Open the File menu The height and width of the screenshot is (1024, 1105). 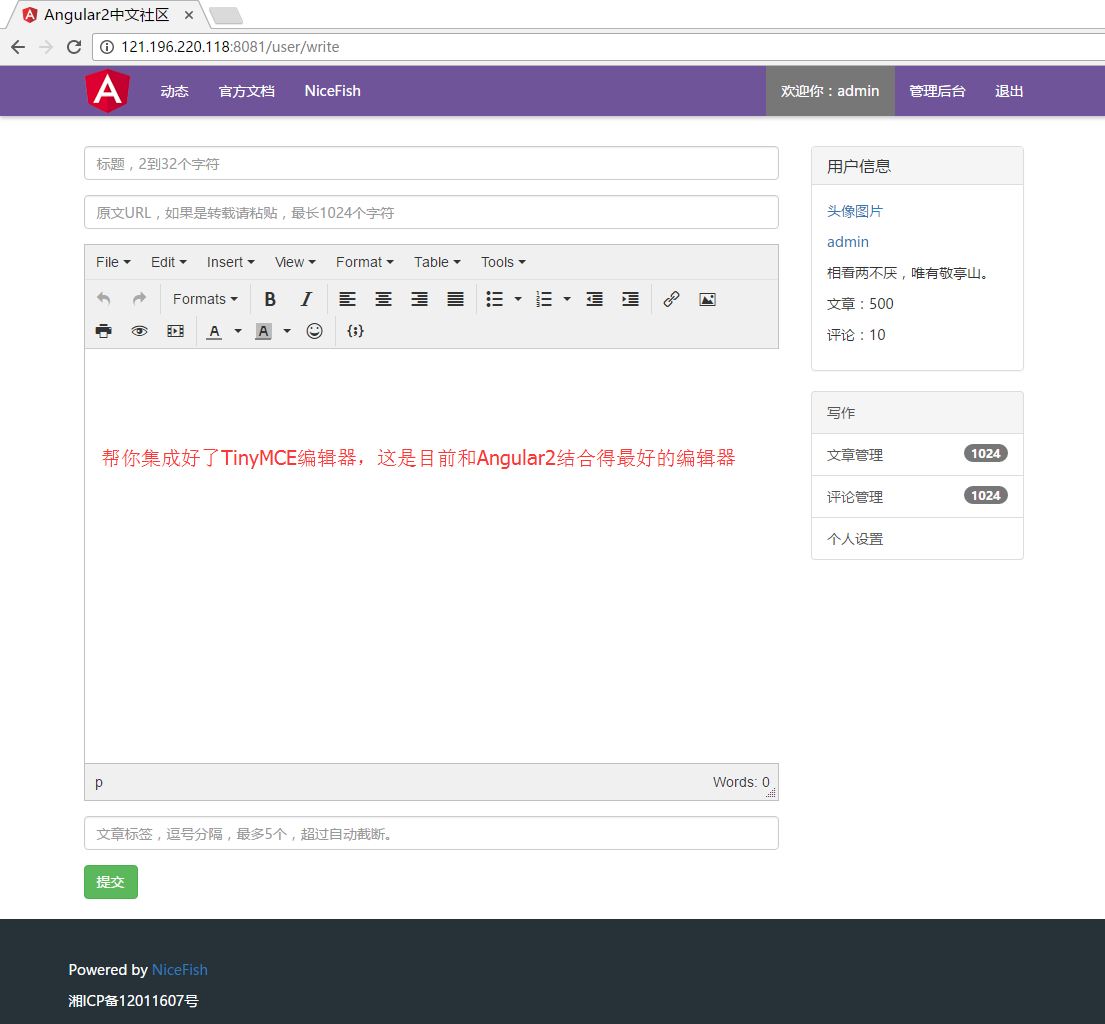(113, 262)
